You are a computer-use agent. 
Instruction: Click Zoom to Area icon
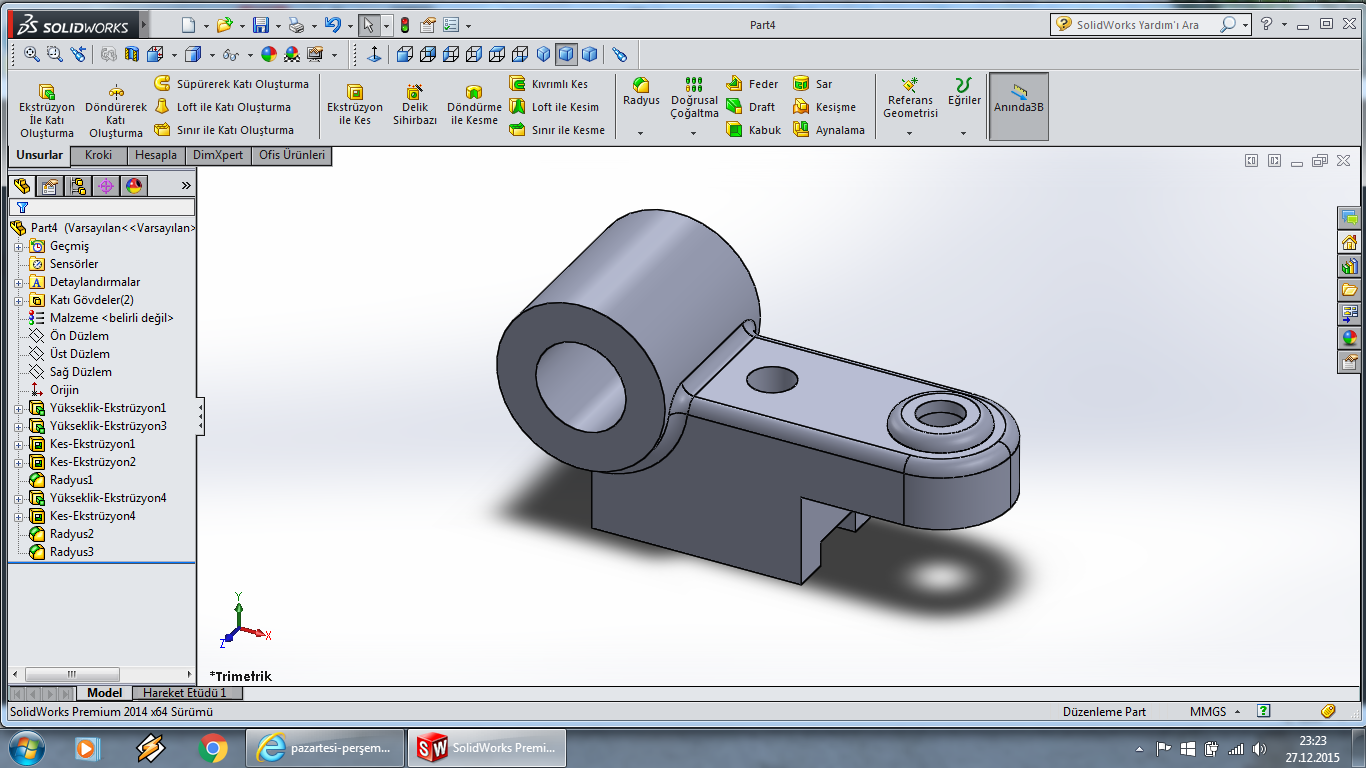coord(55,54)
